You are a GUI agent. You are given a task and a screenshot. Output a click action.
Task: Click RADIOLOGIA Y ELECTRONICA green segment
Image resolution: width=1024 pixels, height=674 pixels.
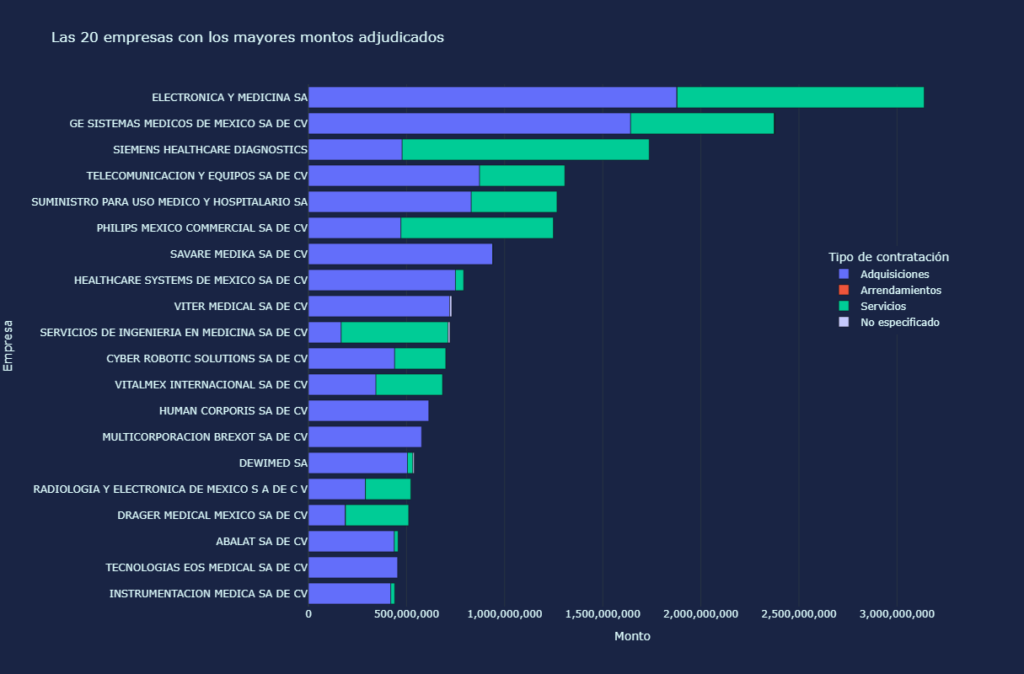click(x=388, y=489)
